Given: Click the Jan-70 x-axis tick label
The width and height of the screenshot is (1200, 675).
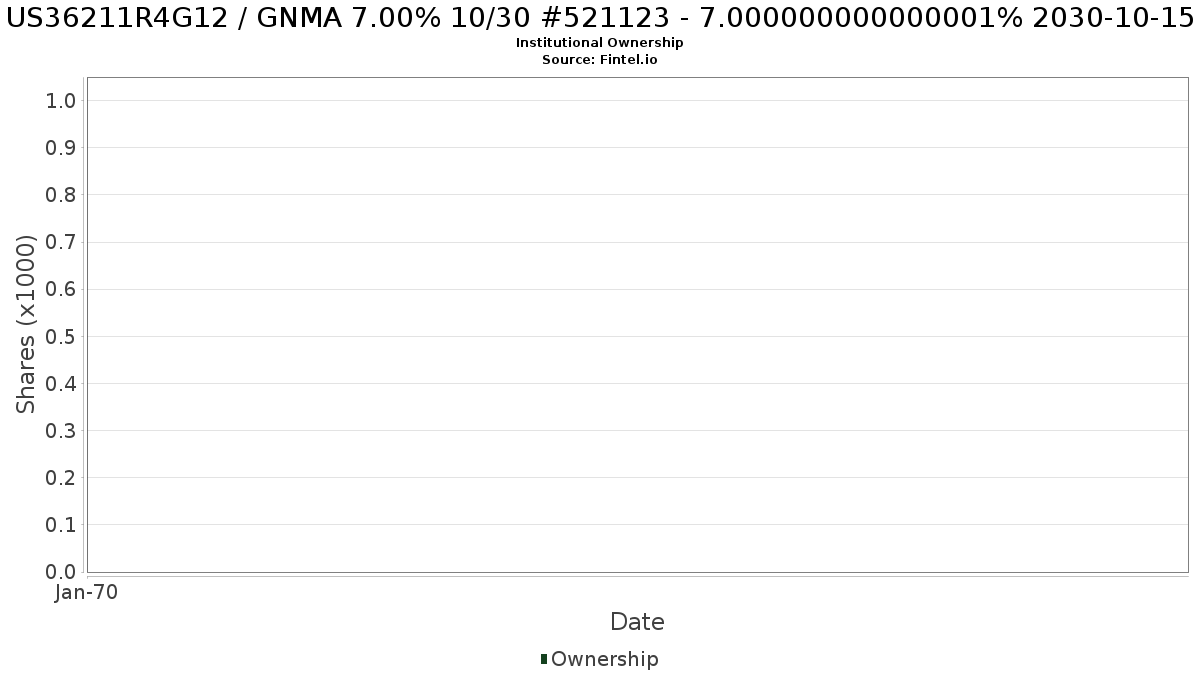Looking at the screenshot, I should point(87,593).
